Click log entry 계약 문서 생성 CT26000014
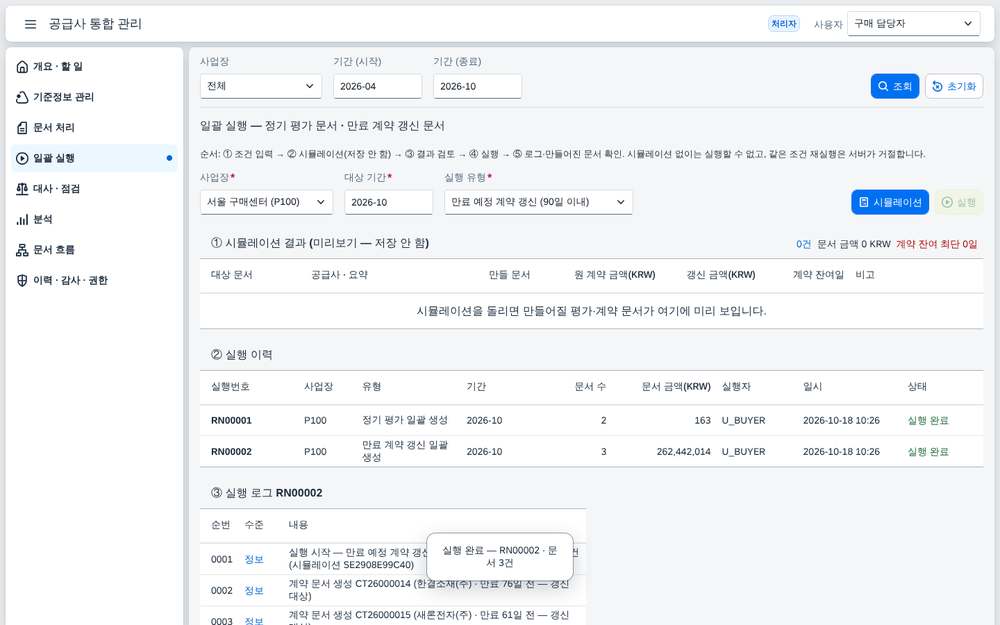 tap(429, 590)
